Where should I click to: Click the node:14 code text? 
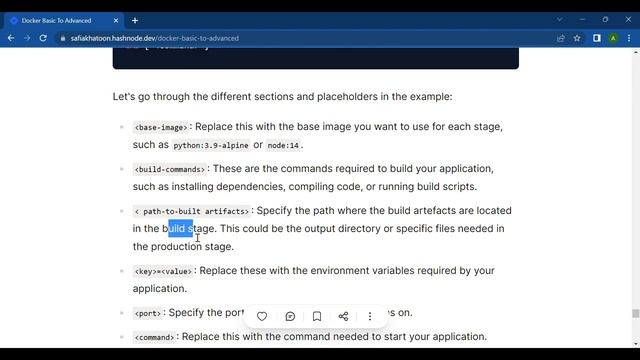coord(283,145)
